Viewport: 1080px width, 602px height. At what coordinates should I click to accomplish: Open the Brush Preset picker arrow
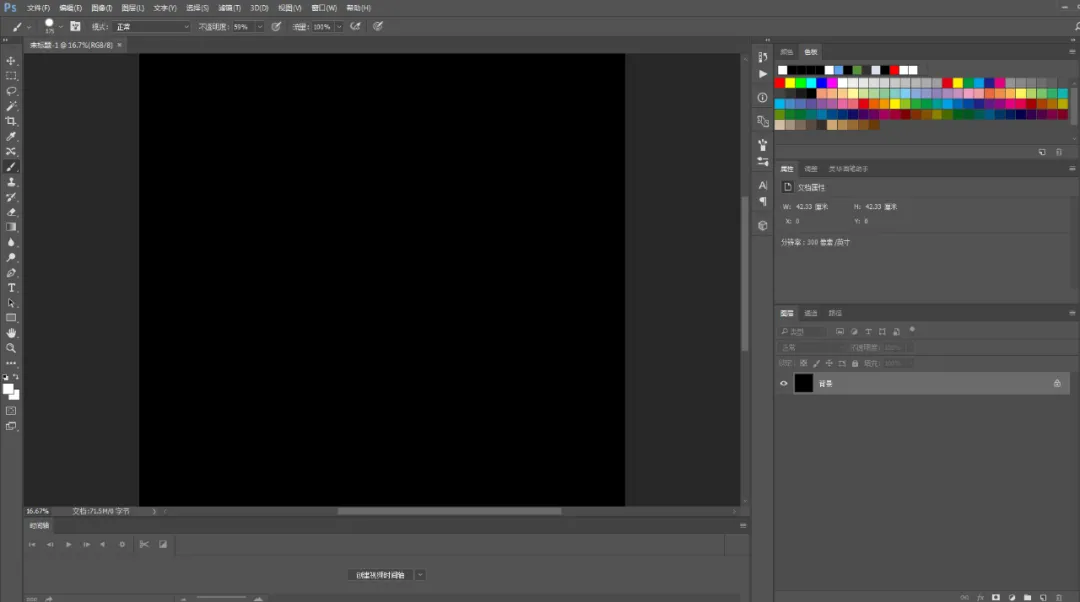(x=61, y=27)
